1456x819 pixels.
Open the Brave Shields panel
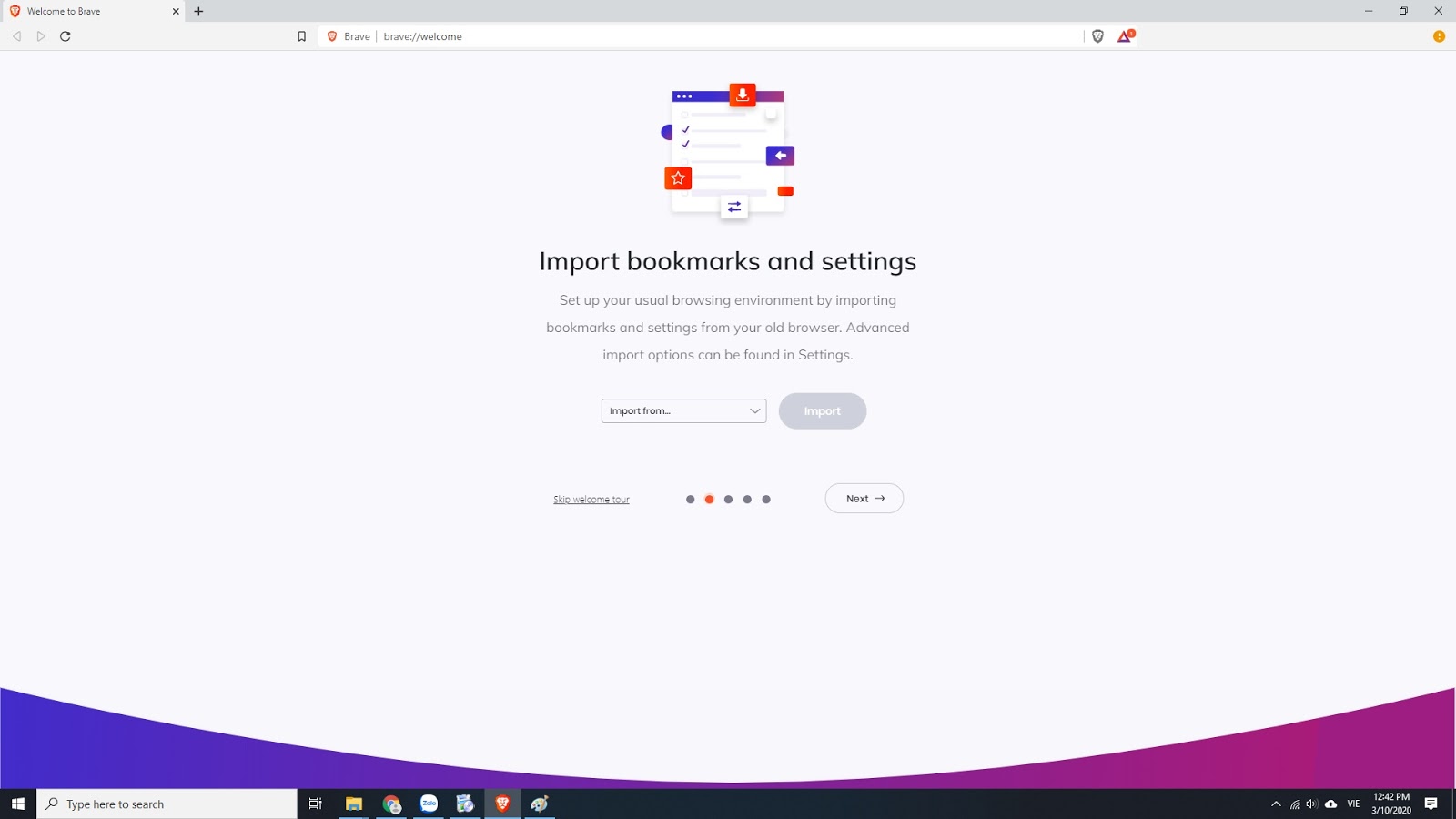(1097, 36)
